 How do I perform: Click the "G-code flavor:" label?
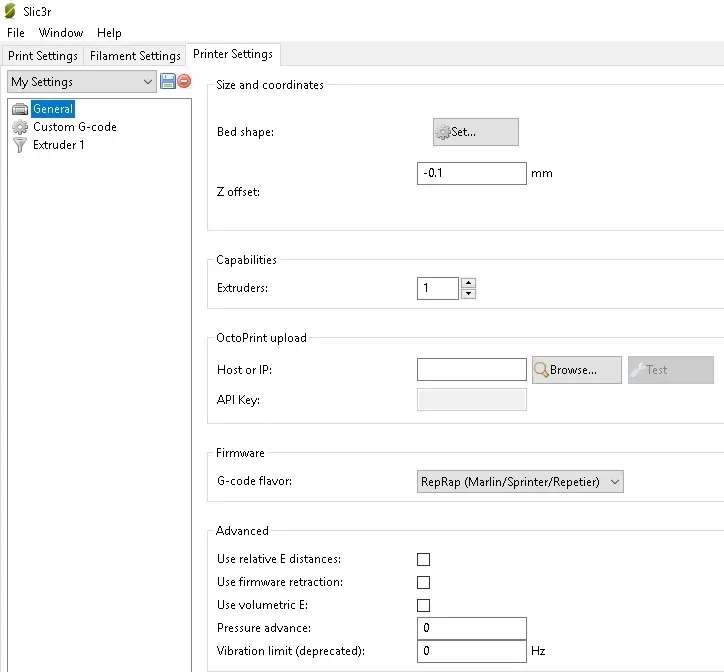coord(254,481)
